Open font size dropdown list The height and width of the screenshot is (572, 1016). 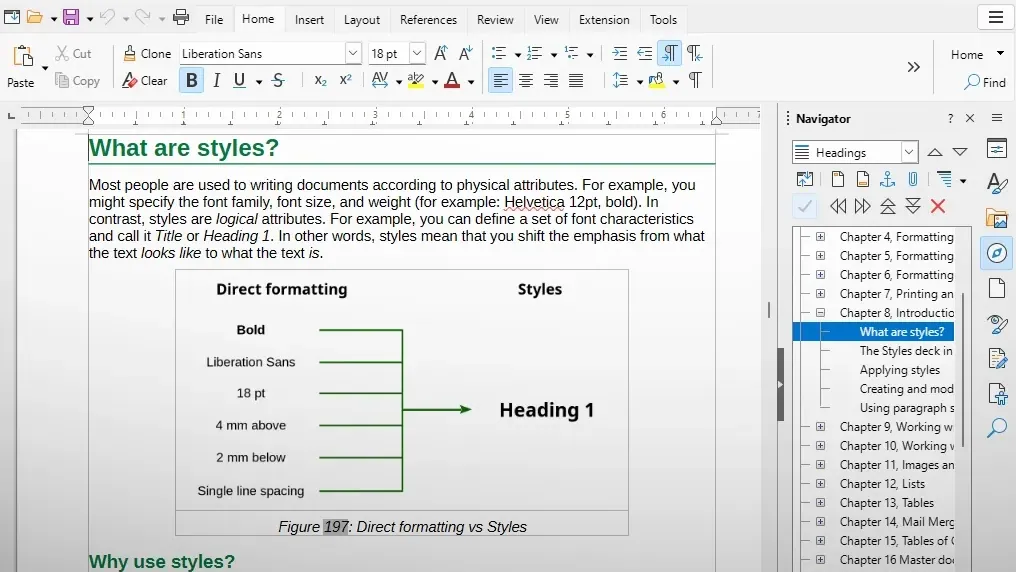coord(417,53)
